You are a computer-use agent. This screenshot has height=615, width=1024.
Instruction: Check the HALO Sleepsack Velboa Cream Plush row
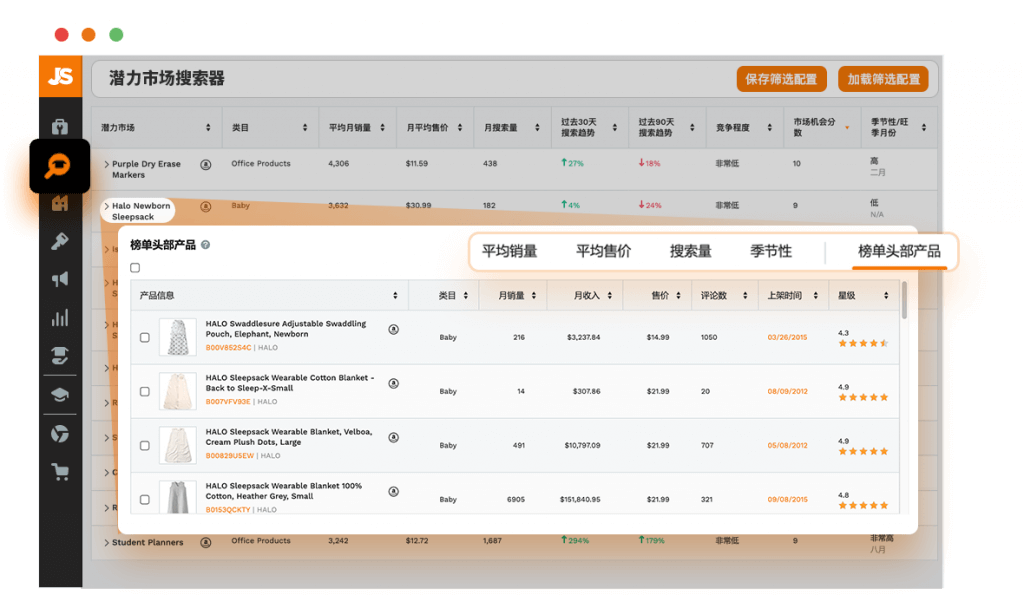click(x=145, y=446)
